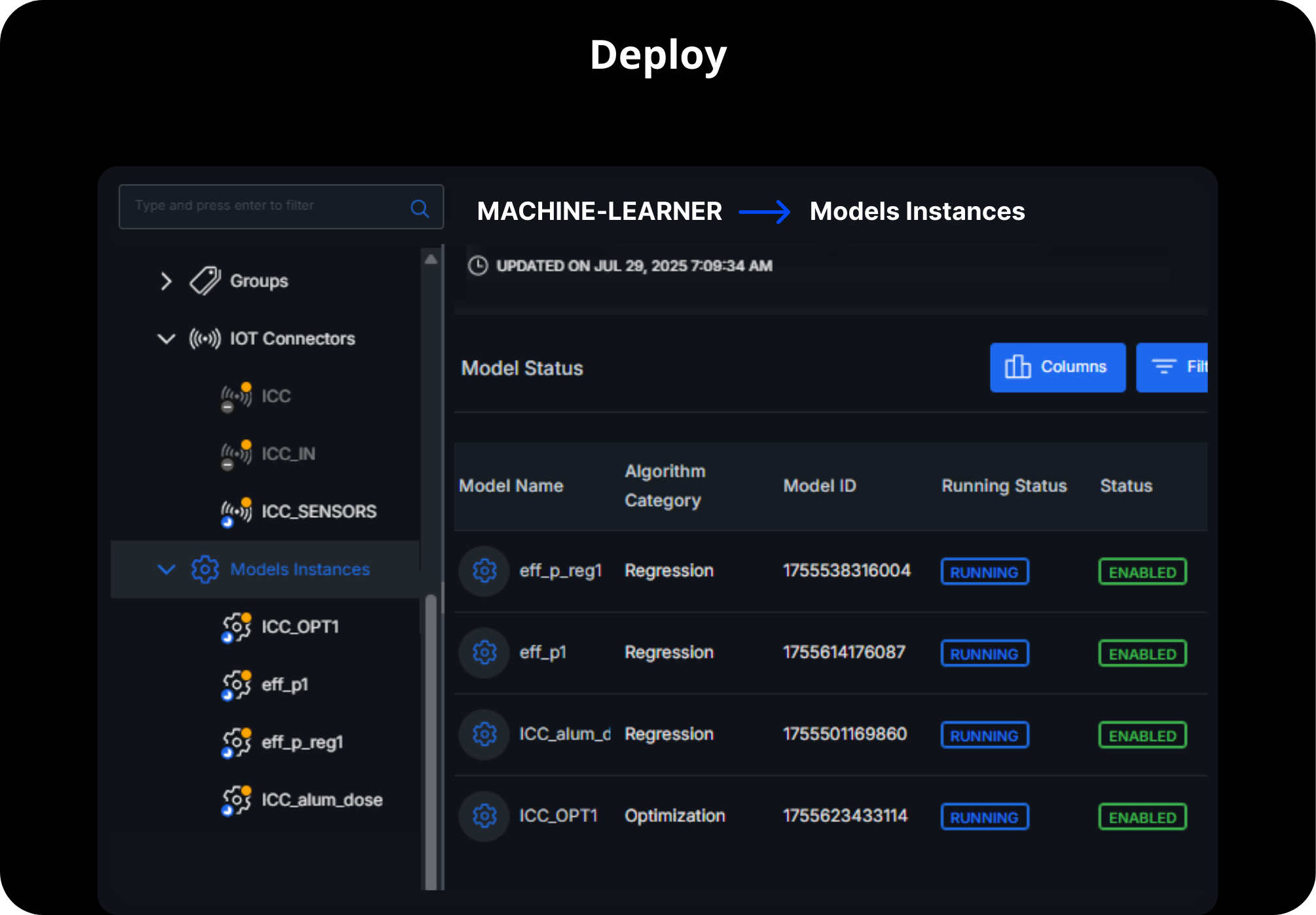Screen dimensions: 1316x915
Task: Select ICC_IN connector in sidebar
Action: [288, 454]
